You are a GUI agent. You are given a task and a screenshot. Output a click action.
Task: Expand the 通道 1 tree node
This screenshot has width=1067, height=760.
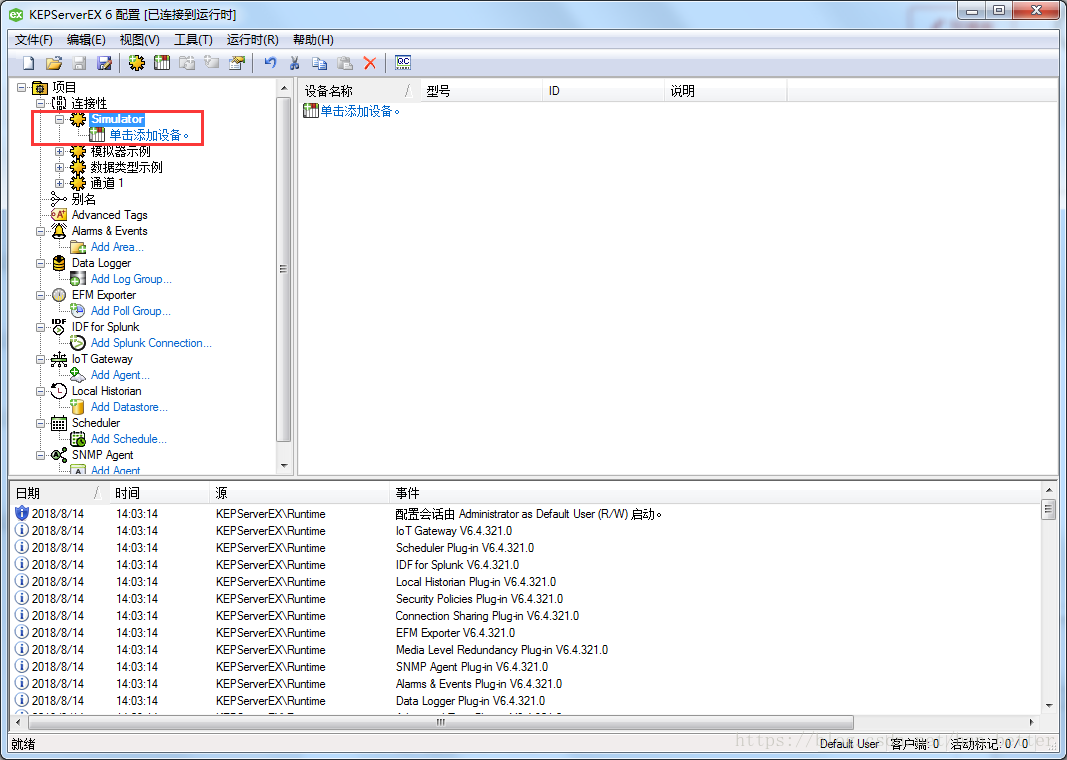(x=59, y=183)
